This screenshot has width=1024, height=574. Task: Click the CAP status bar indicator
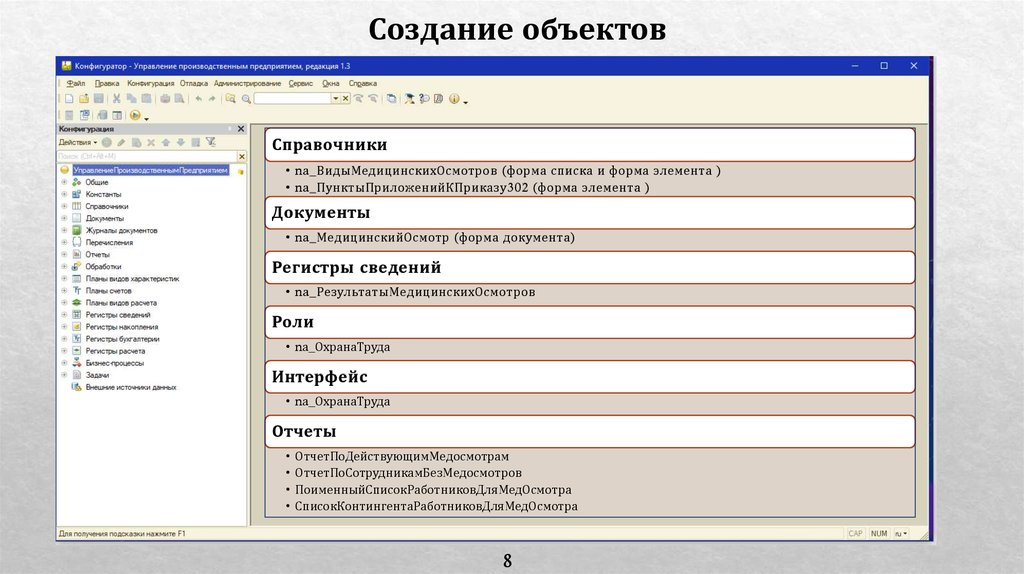[x=856, y=534]
